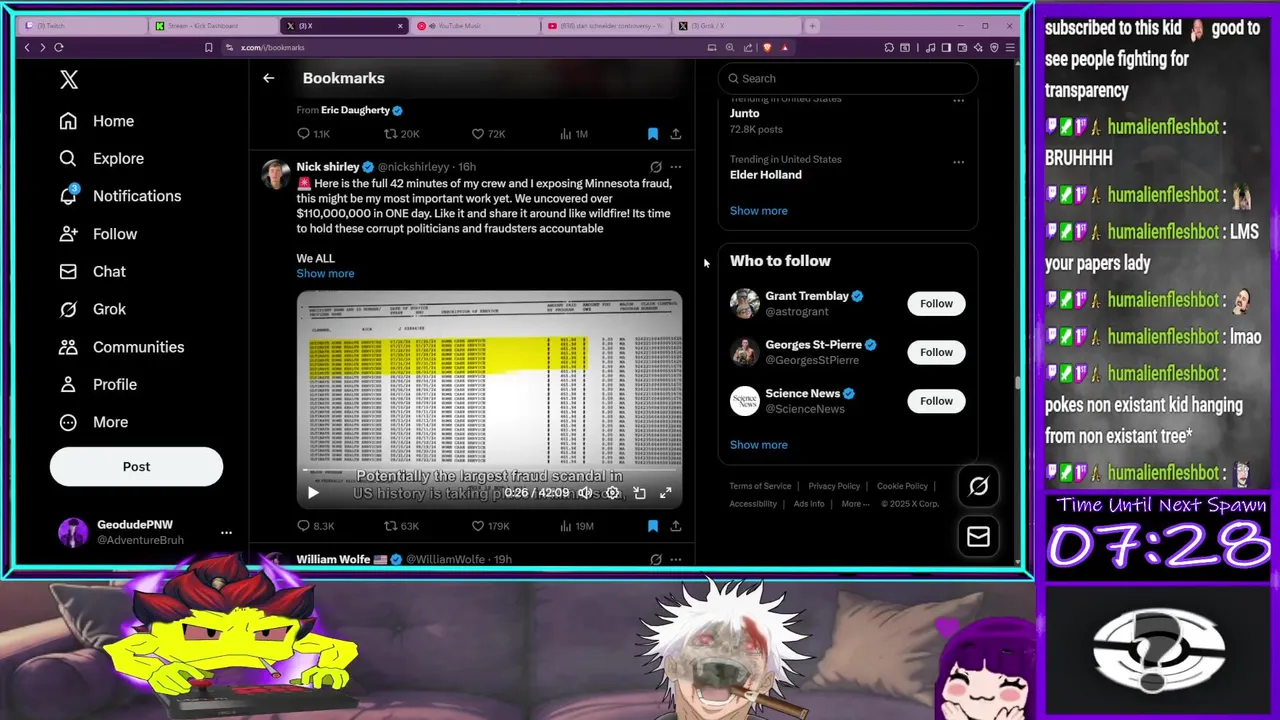
Task: Expand the More menu in sidebar
Action: (94, 422)
